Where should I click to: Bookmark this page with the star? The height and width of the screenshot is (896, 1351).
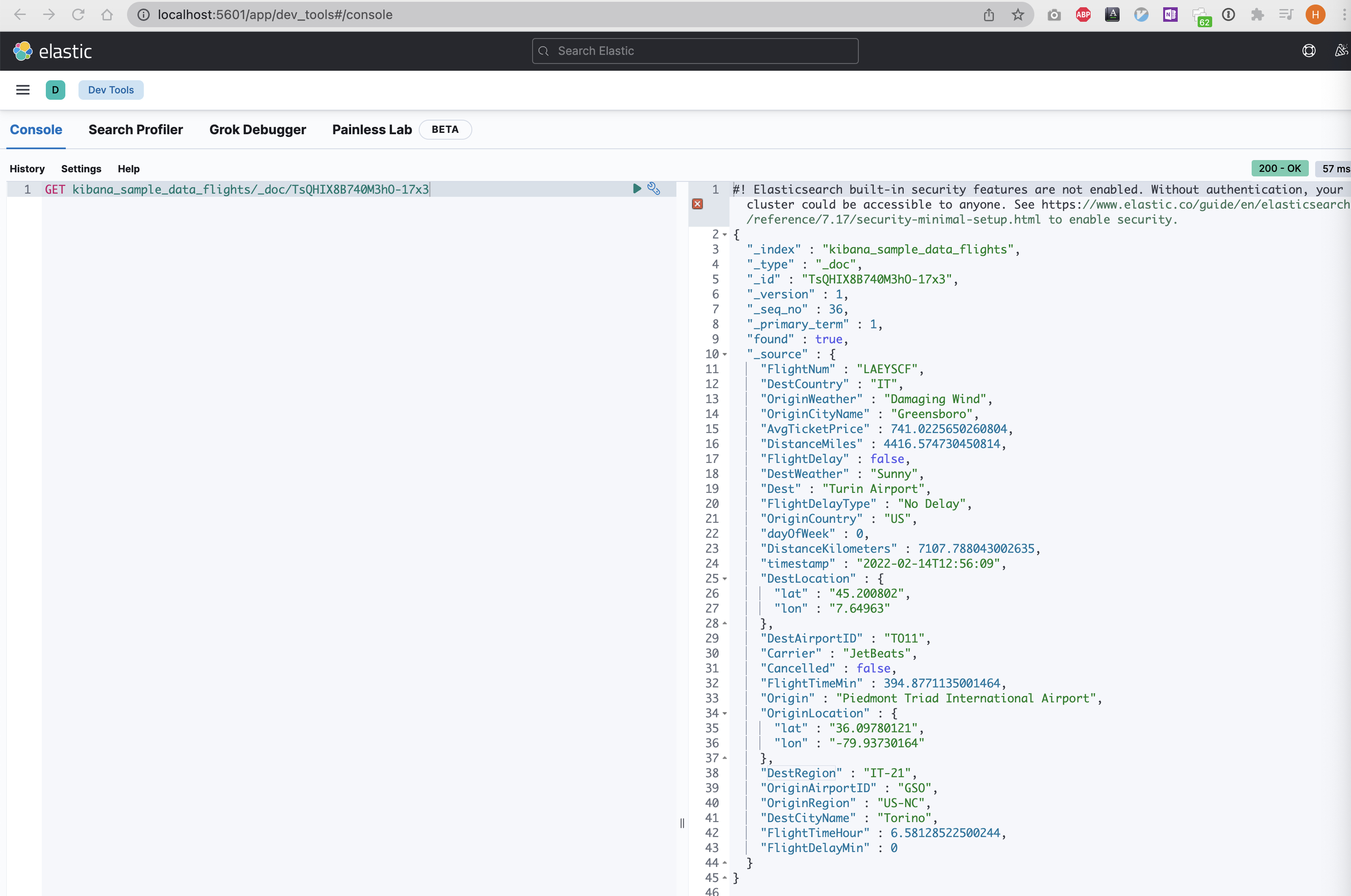coord(1018,15)
